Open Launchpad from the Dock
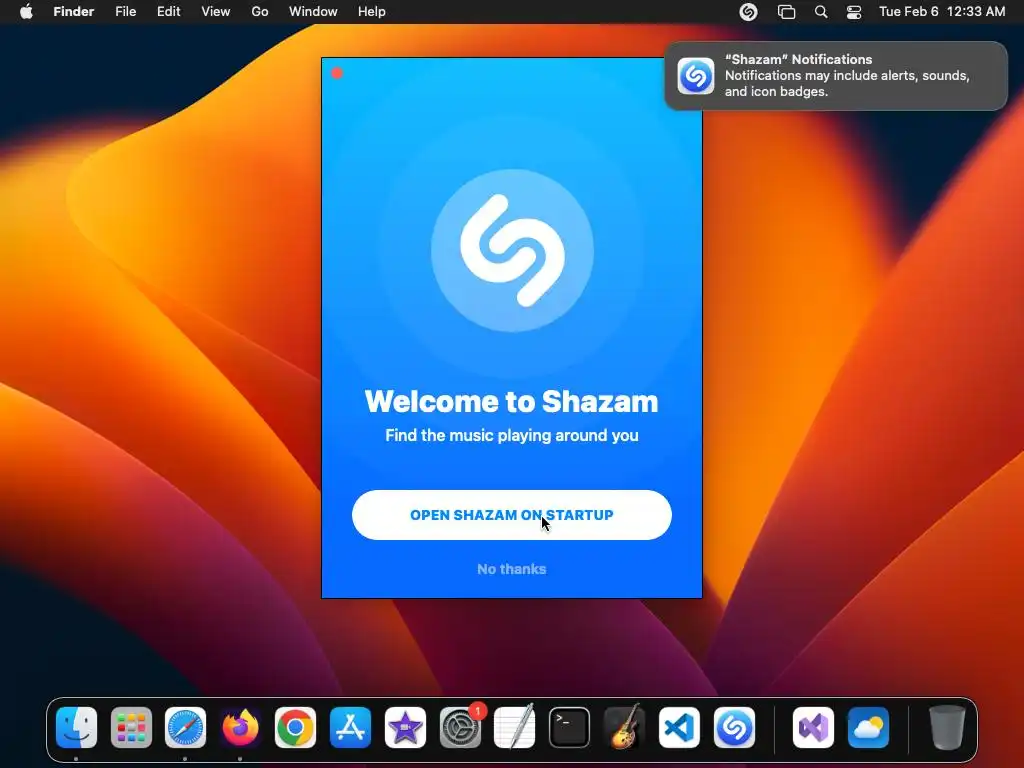 coord(131,727)
